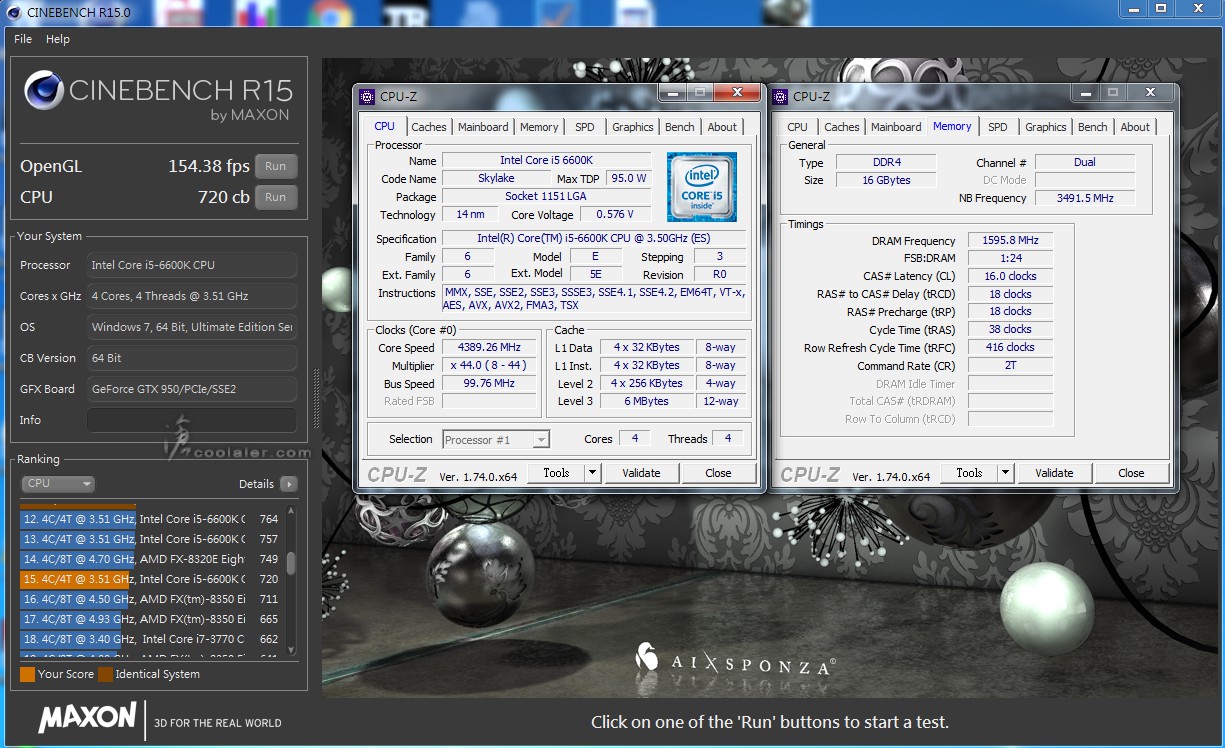
Task: Open the File menu in Cinebench
Action: click(23, 39)
